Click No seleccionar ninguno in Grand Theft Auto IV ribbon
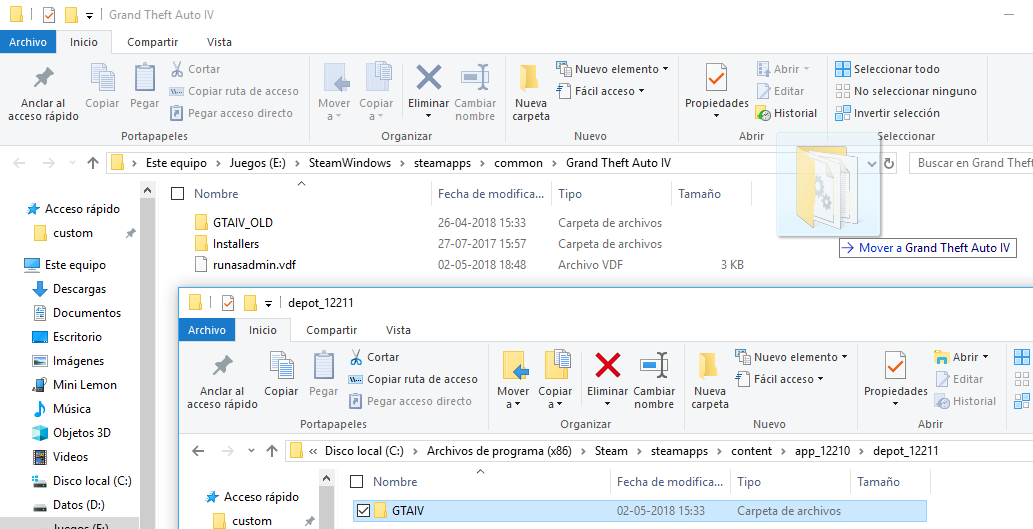 [906, 91]
